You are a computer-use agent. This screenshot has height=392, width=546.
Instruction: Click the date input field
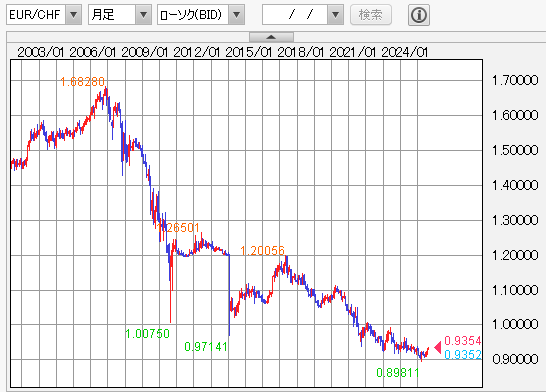[295, 15]
